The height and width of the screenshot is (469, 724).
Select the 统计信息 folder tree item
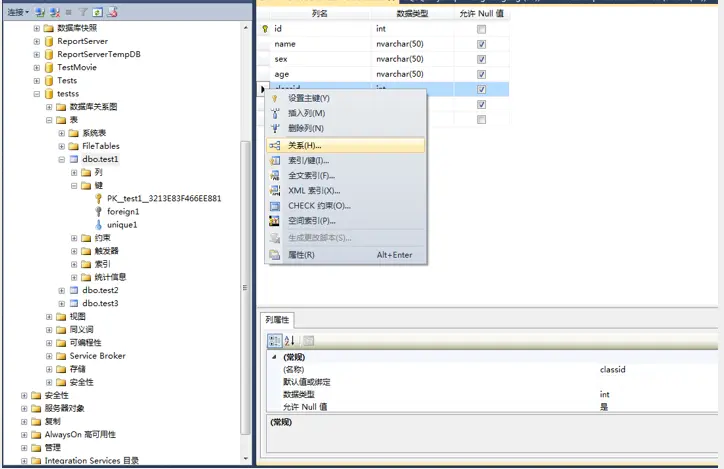click(x=110, y=277)
